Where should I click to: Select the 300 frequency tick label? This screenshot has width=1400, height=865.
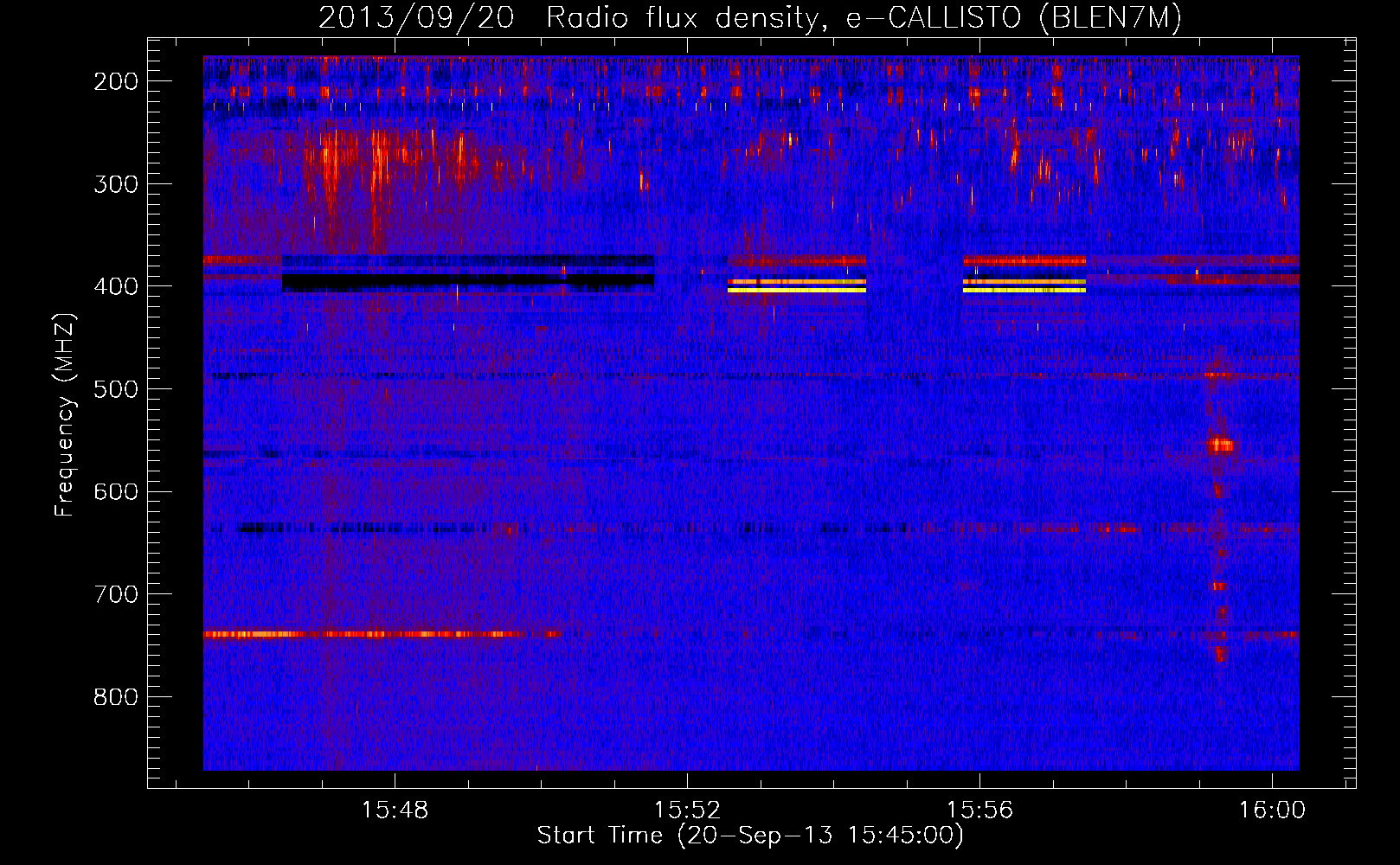[x=116, y=183]
